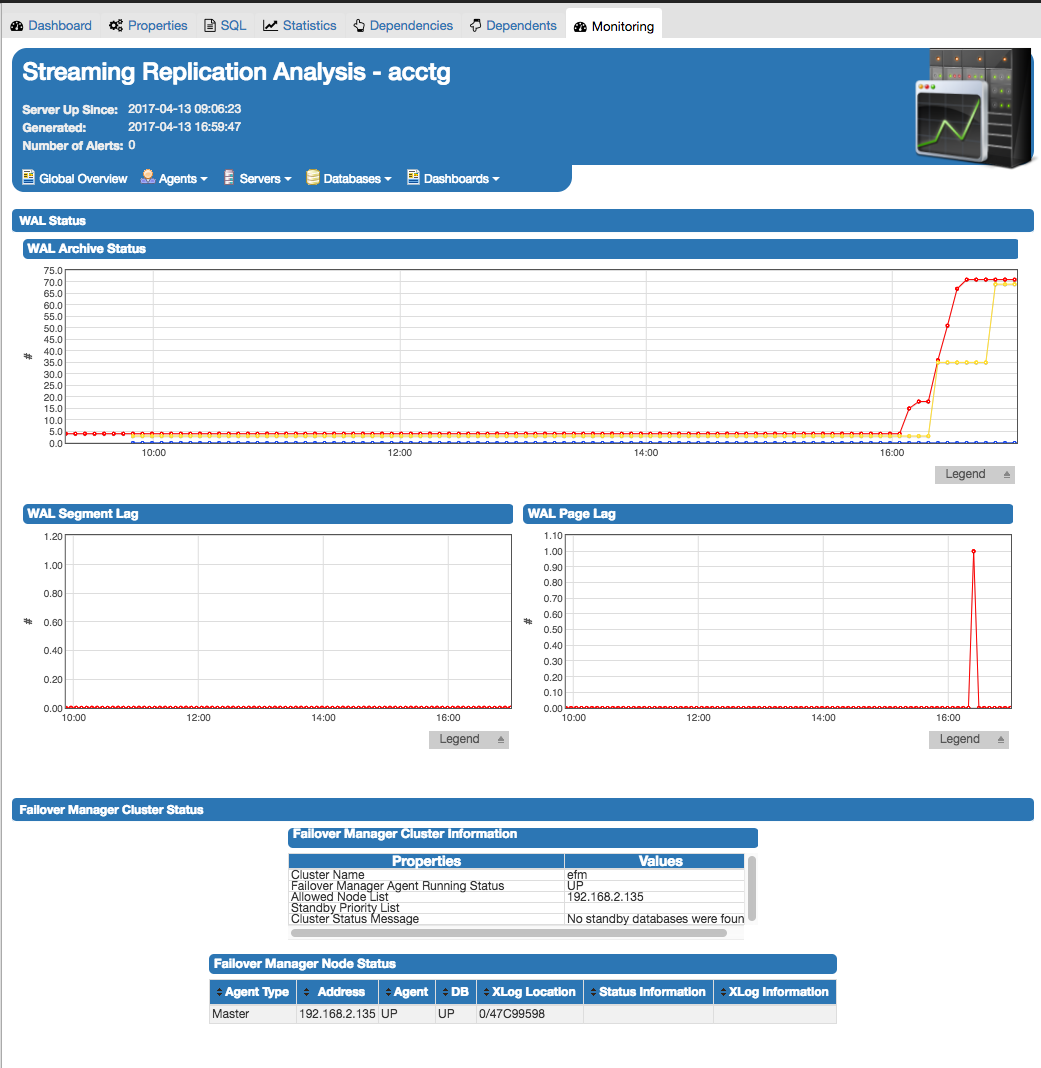Select the Allowed Node List row
Image resolution: width=1041 pixels, height=1068 pixels.
click(516, 896)
